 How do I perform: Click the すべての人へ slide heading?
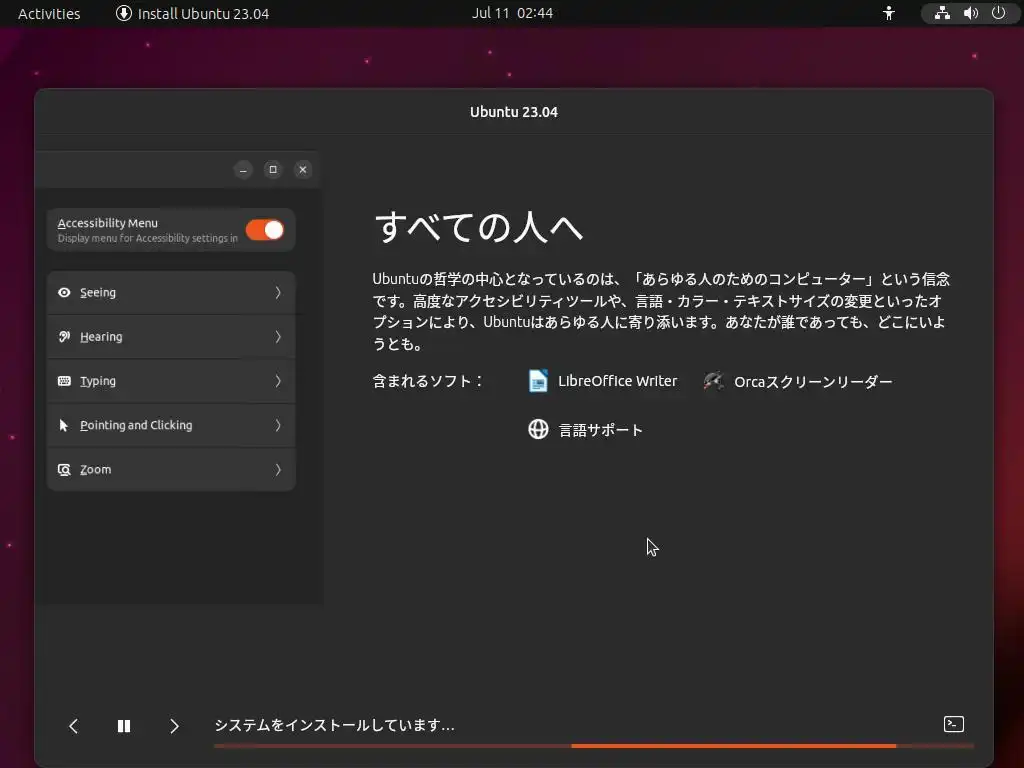point(479,227)
